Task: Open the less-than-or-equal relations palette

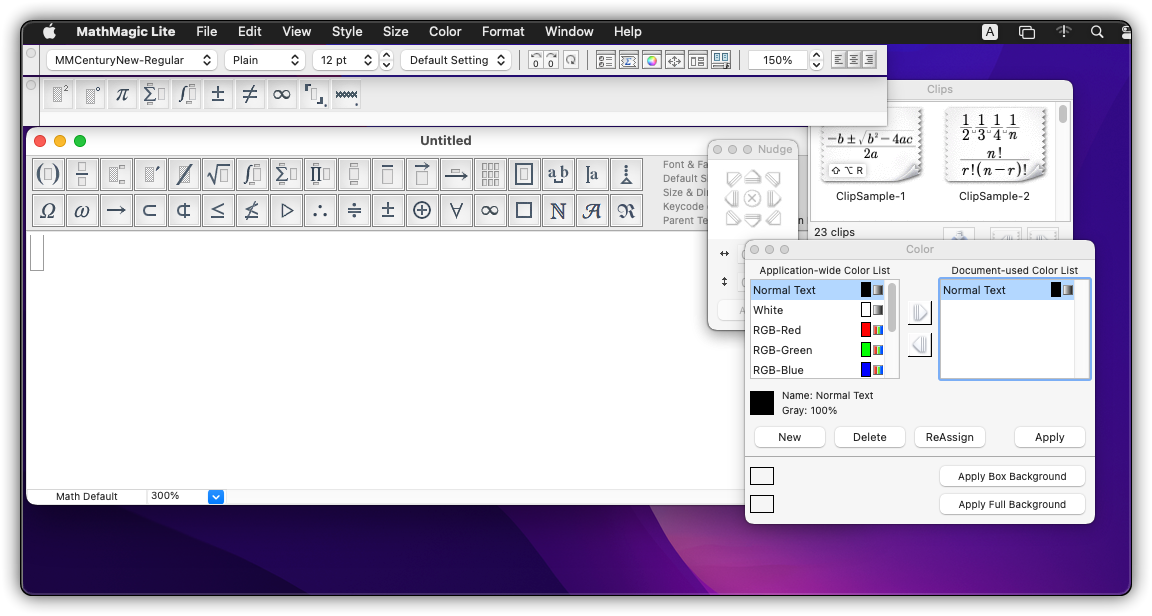Action: click(x=217, y=211)
